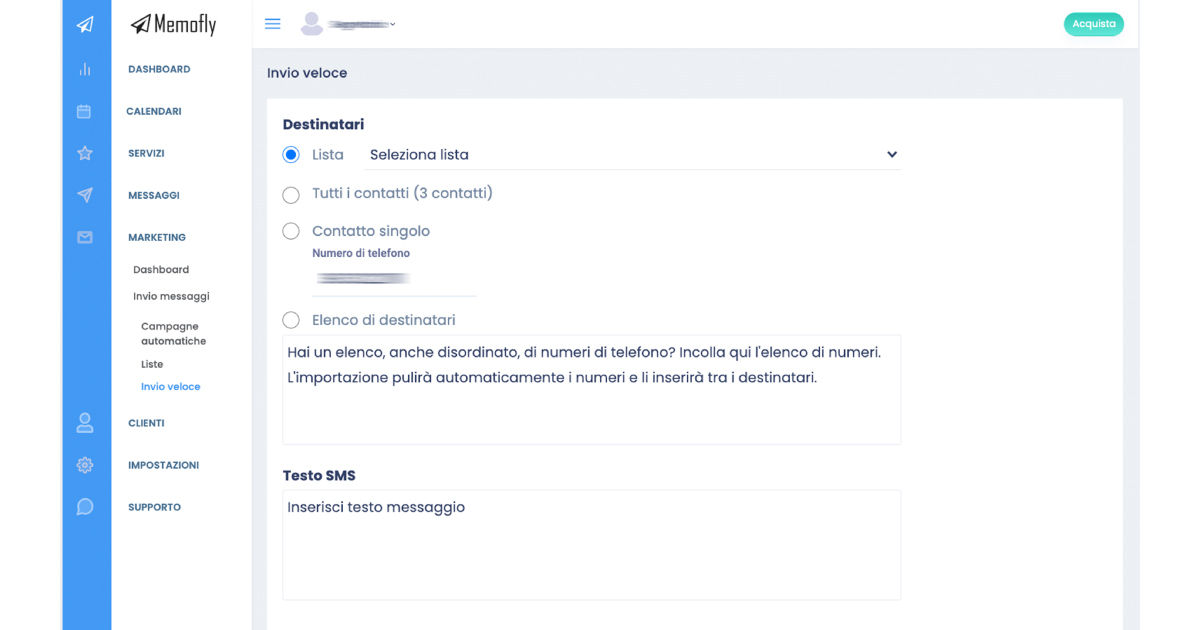The width and height of the screenshot is (1200, 630).
Task: Open the chat bubble support icon
Action: point(85,507)
